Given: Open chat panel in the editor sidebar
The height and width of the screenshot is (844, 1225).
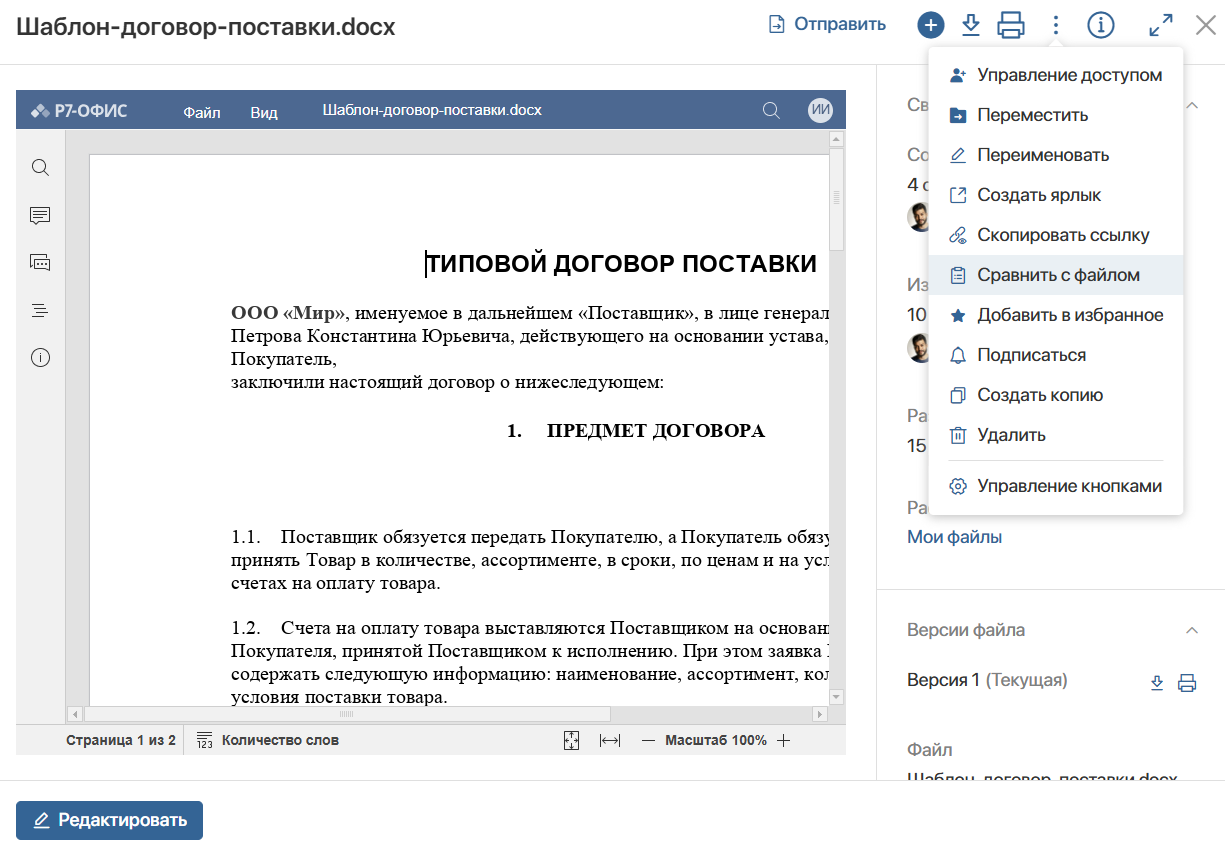Looking at the screenshot, I should 40,262.
